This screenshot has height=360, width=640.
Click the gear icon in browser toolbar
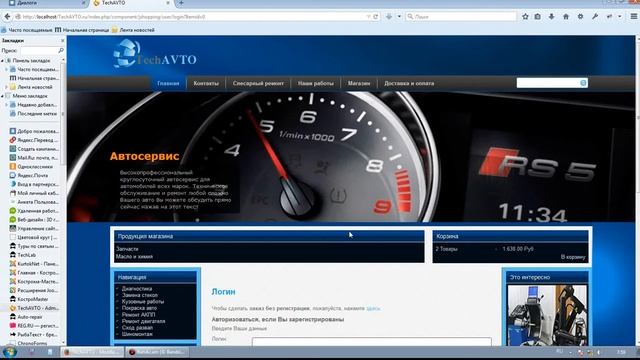(x=580, y=17)
